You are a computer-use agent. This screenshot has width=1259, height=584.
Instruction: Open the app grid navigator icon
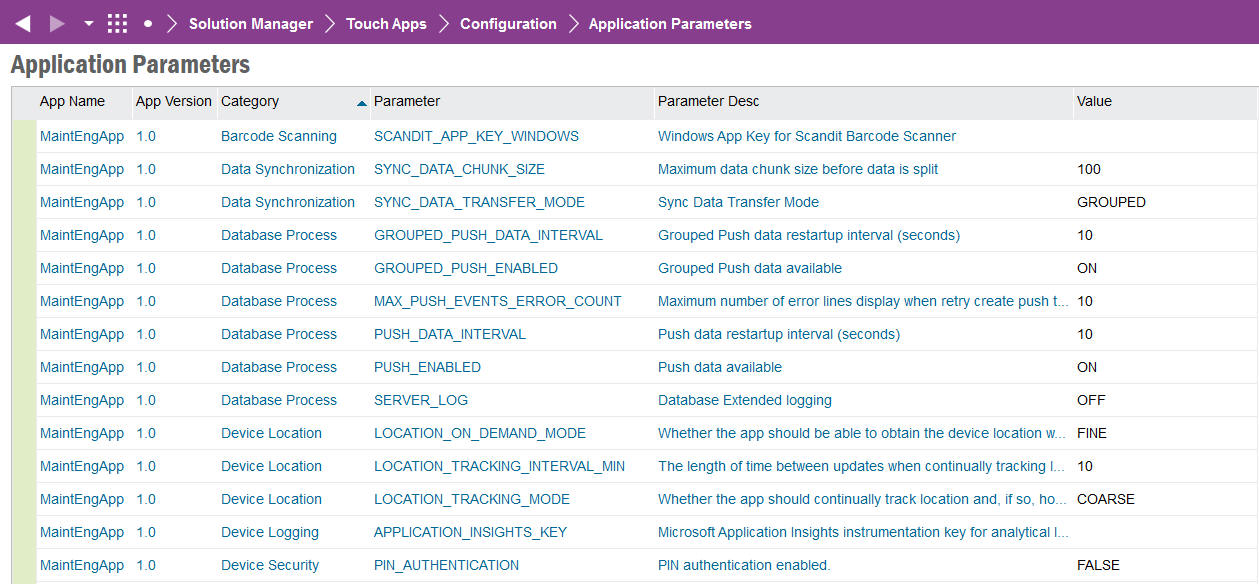pyautogui.click(x=117, y=23)
